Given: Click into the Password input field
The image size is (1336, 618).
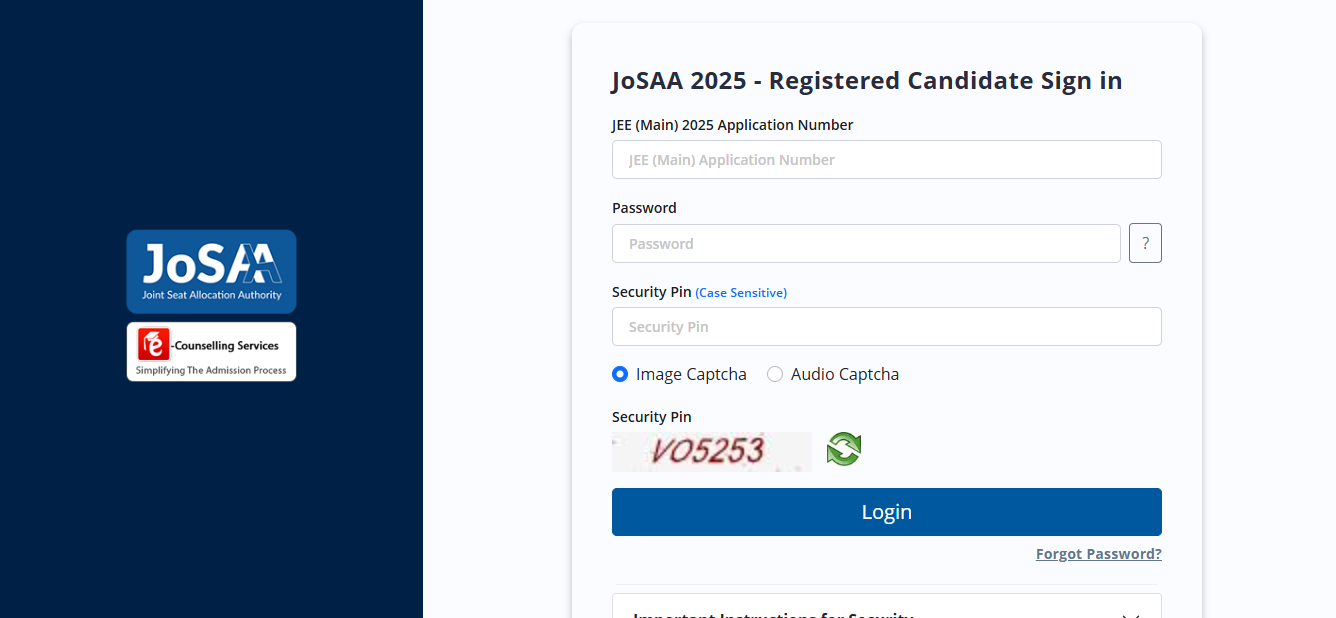Looking at the screenshot, I should pyautogui.click(x=865, y=244).
